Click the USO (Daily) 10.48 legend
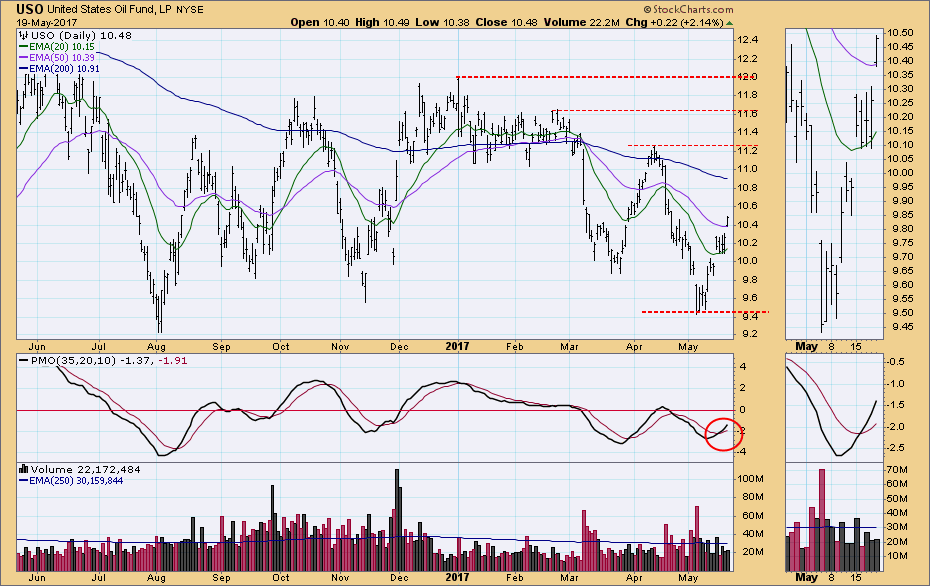930x586 pixels. pos(81,35)
